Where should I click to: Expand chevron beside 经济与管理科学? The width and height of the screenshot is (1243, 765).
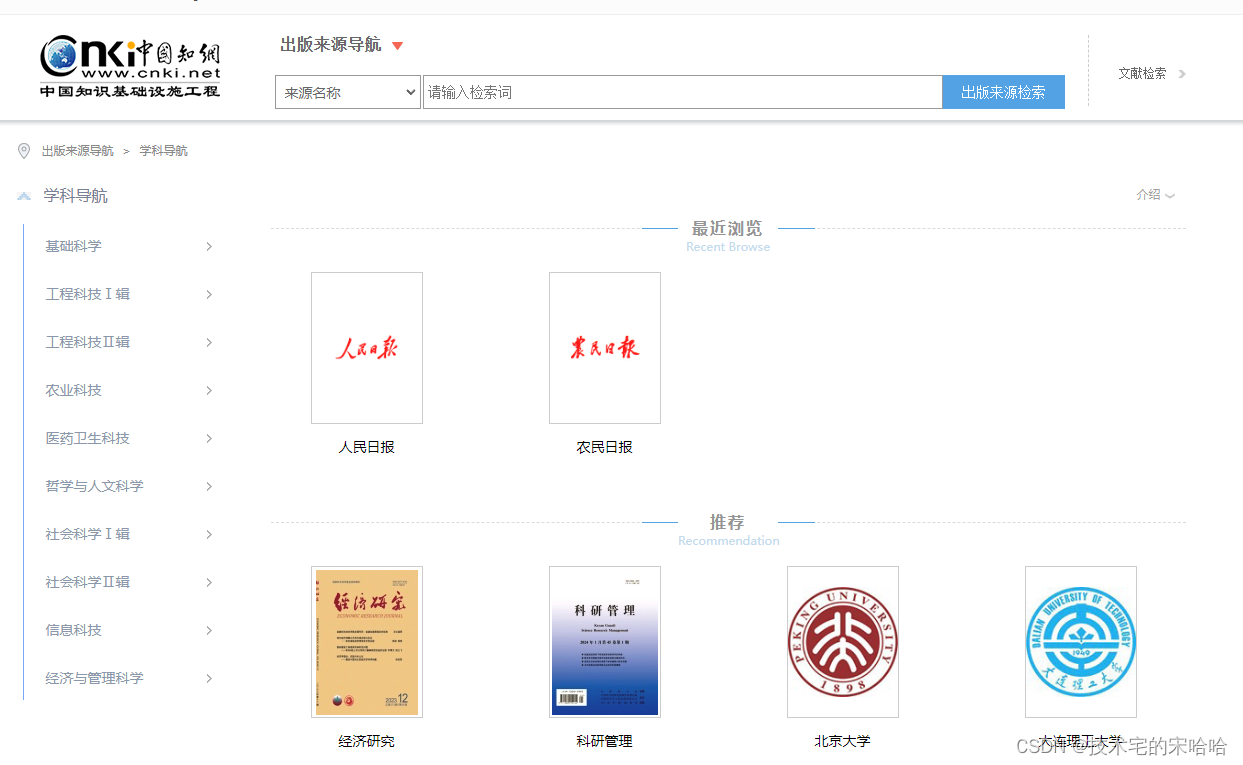point(209,678)
